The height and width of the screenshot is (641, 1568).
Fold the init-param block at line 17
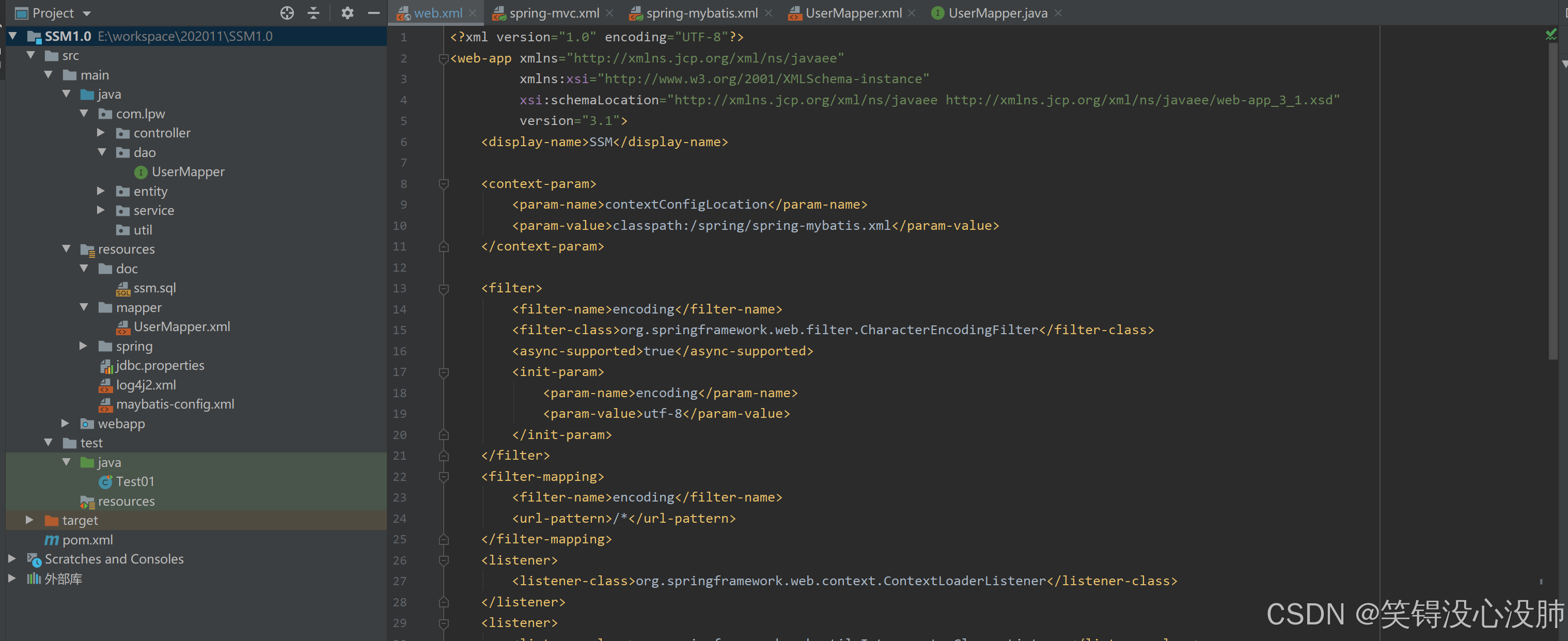point(444,372)
